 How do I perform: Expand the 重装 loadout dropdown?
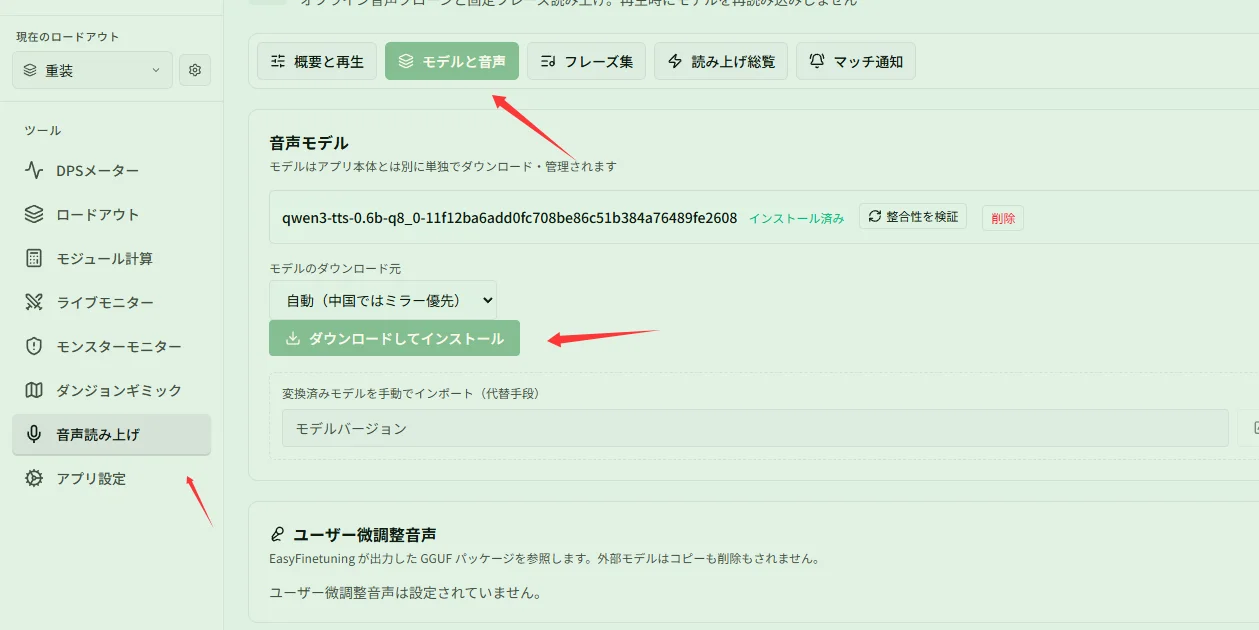[92, 70]
